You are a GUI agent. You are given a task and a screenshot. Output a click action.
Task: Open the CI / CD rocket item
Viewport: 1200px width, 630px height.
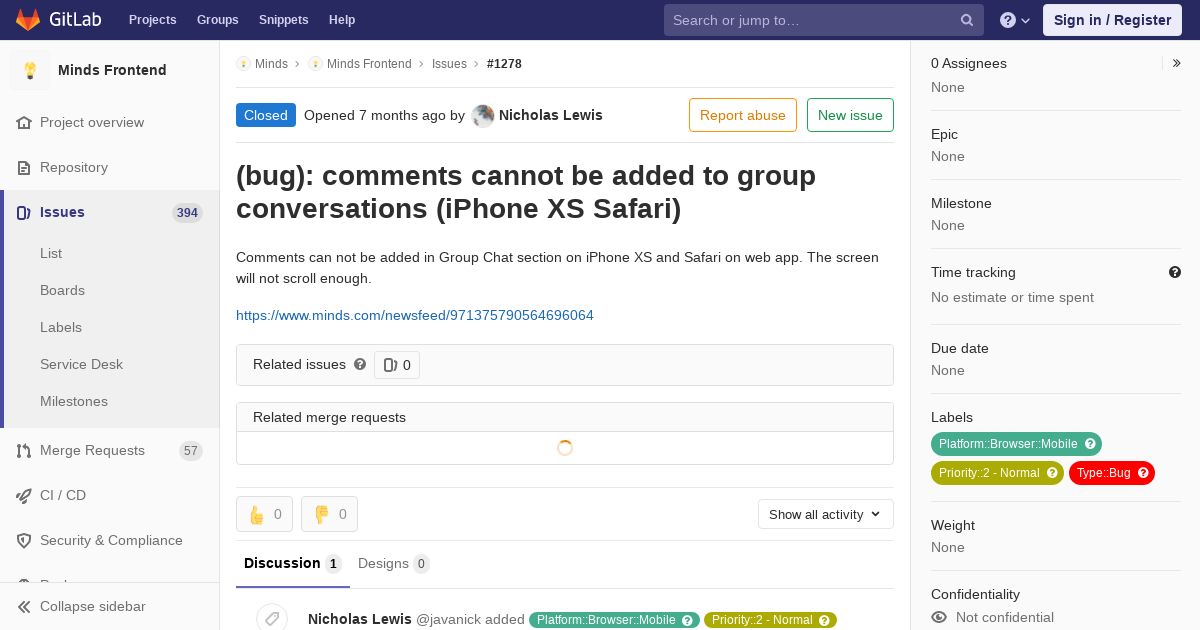click(x=63, y=495)
